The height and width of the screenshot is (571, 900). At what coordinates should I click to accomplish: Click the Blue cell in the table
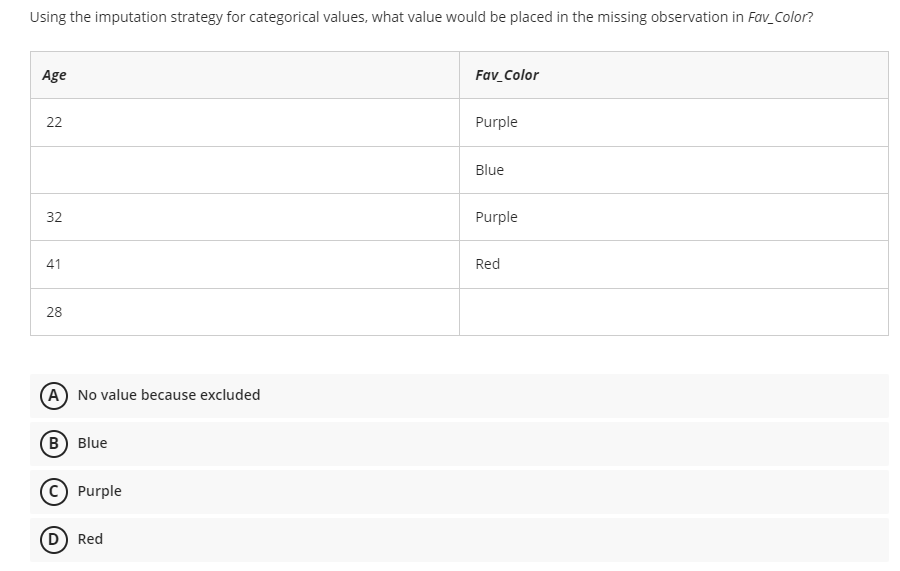click(674, 170)
